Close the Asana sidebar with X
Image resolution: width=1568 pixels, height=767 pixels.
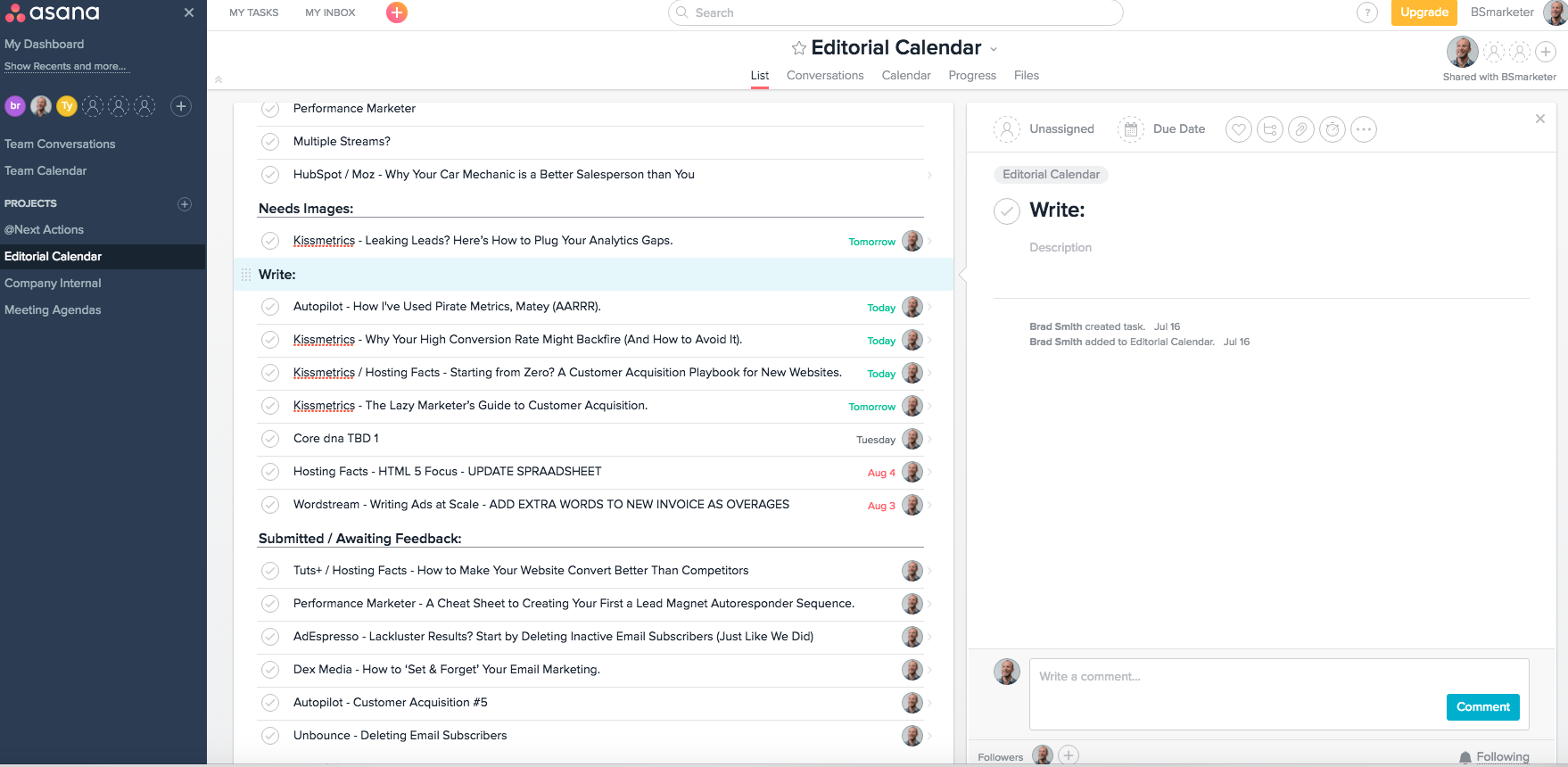[x=188, y=12]
